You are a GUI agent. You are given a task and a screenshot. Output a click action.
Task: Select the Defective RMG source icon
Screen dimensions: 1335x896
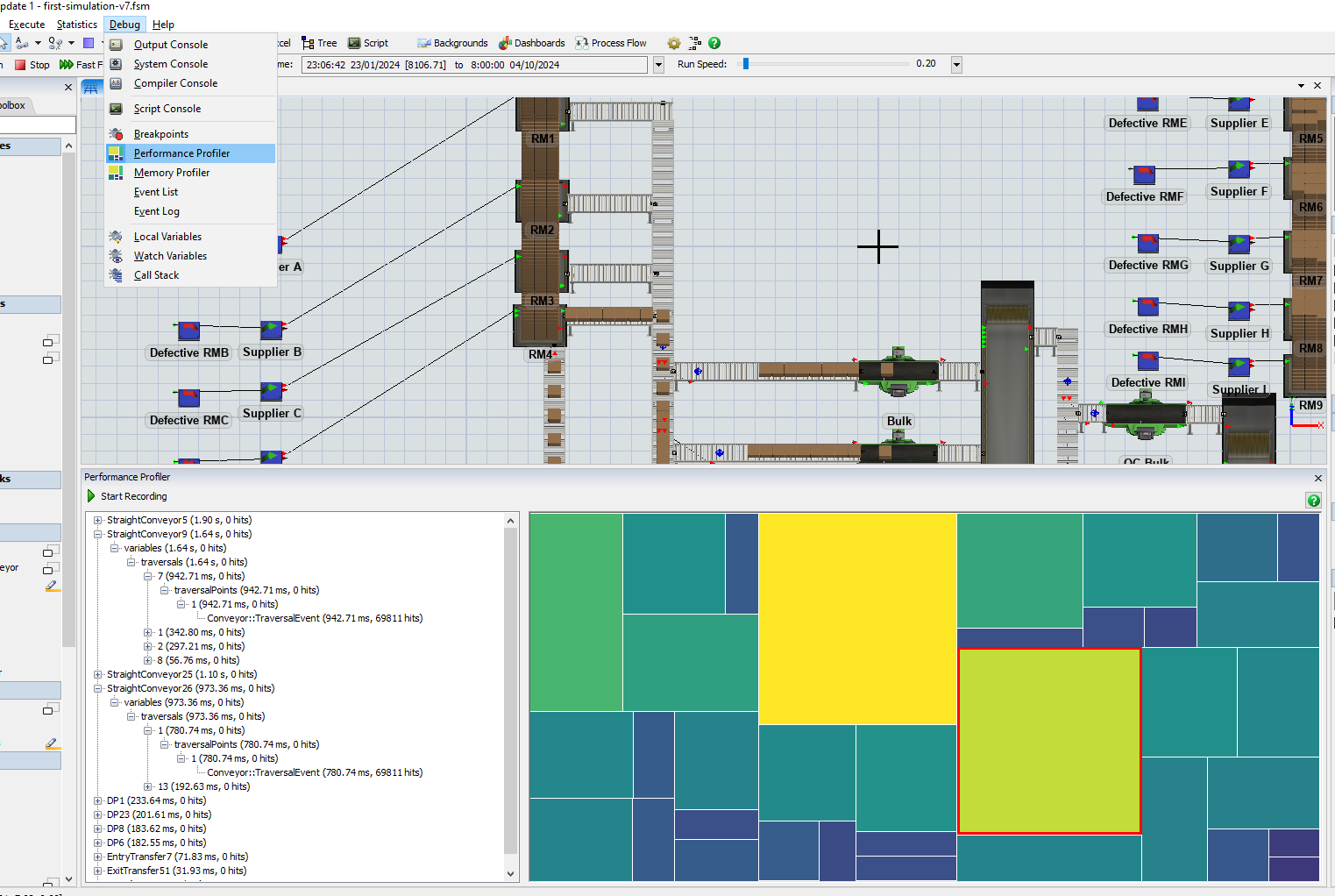[1147, 243]
